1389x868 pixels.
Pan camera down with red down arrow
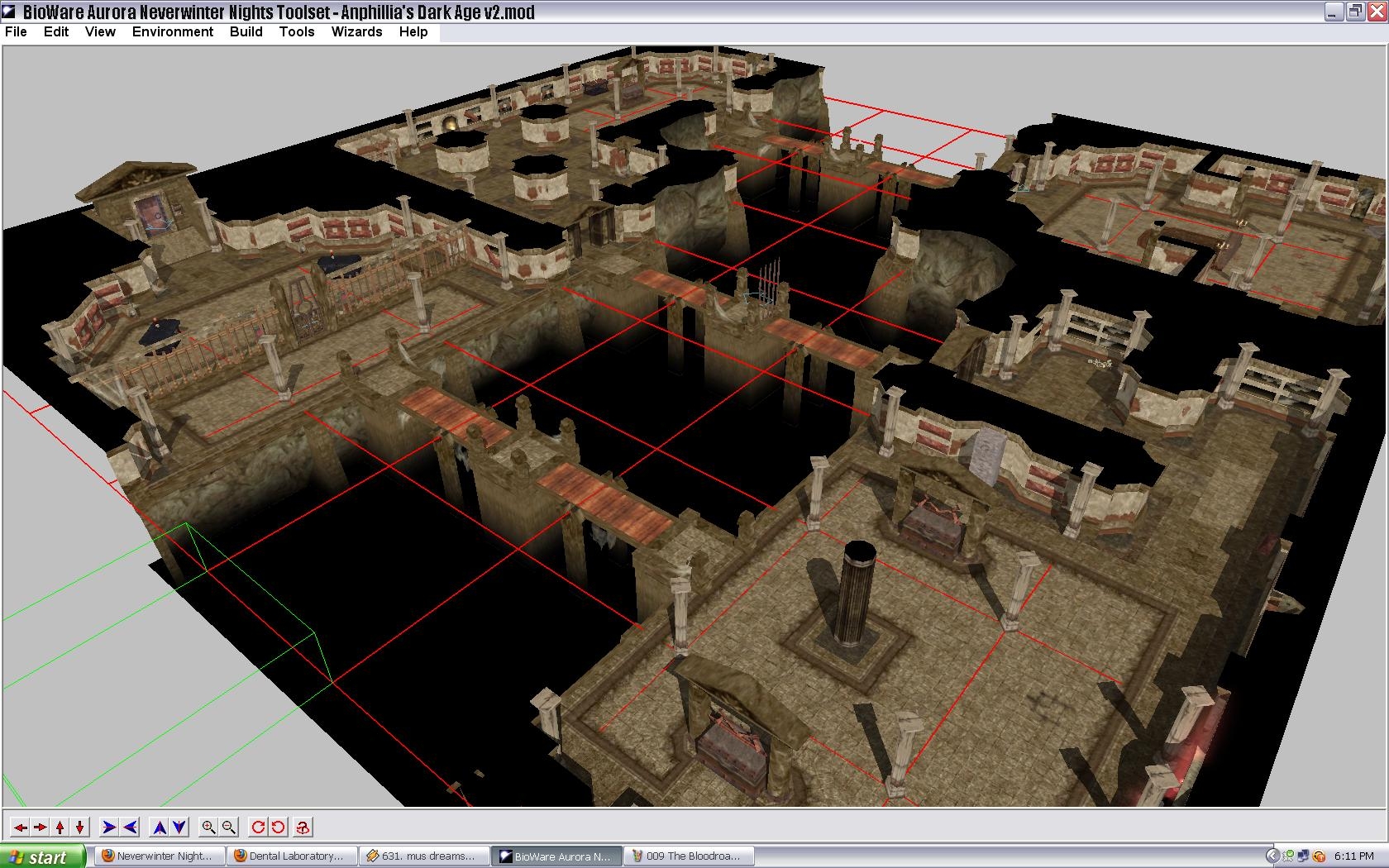[80, 827]
